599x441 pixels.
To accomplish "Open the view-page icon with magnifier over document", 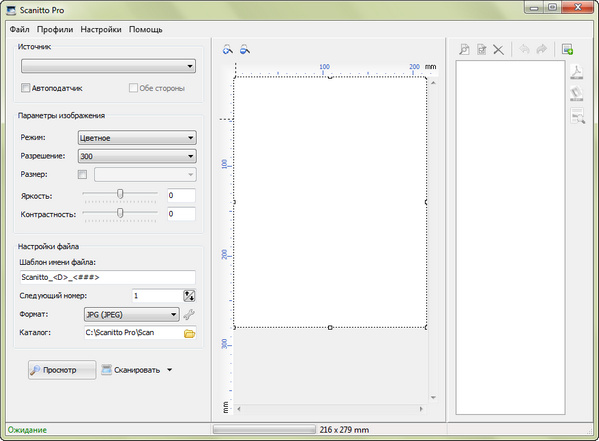I will tap(465, 49).
